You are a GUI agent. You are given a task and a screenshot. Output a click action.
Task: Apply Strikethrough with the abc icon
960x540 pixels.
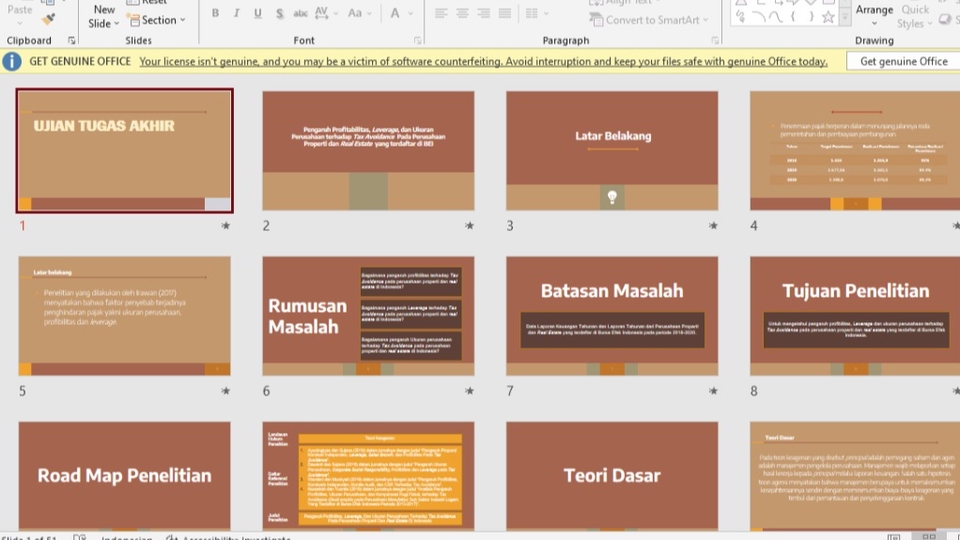[x=300, y=13]
